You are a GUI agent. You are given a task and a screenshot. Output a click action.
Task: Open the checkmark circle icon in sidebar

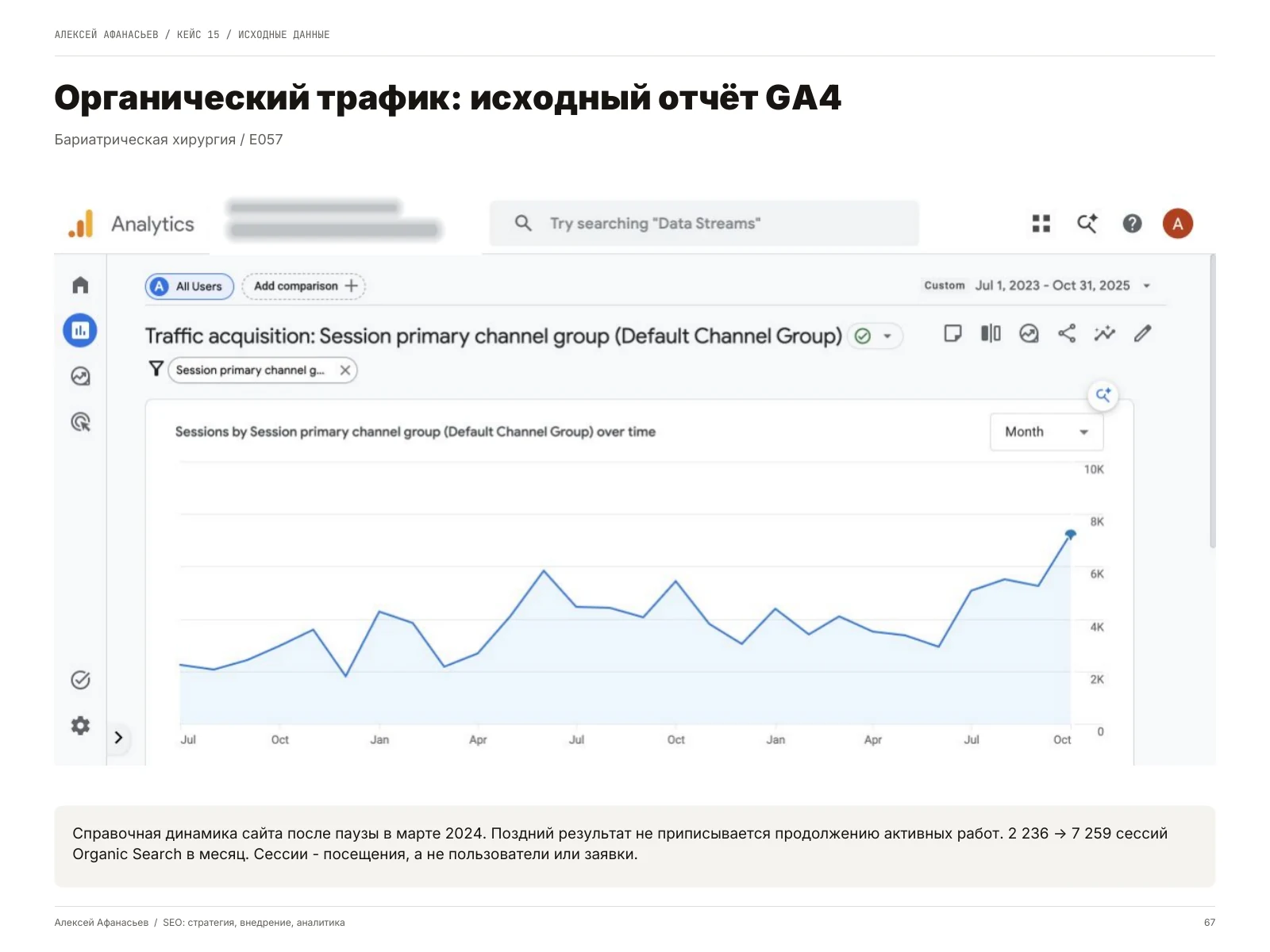tap(80, 680)
